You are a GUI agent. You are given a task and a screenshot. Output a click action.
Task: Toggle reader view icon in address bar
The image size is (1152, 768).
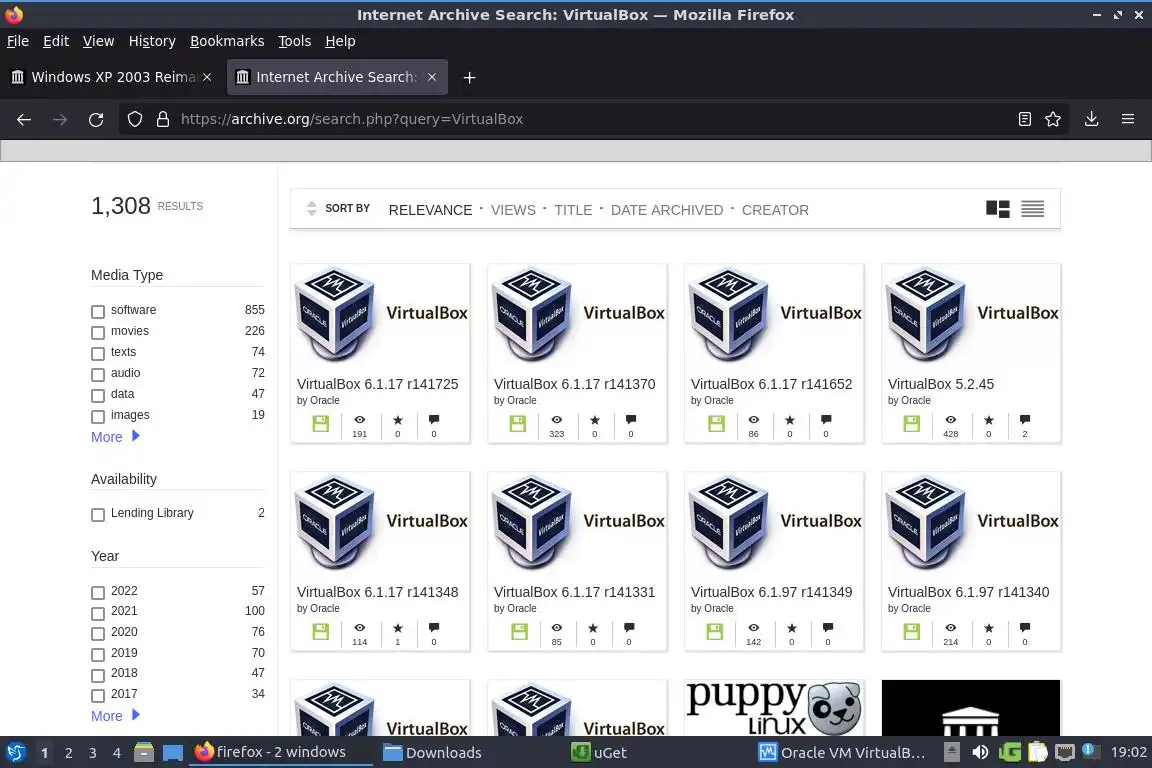coord(1024,119)
